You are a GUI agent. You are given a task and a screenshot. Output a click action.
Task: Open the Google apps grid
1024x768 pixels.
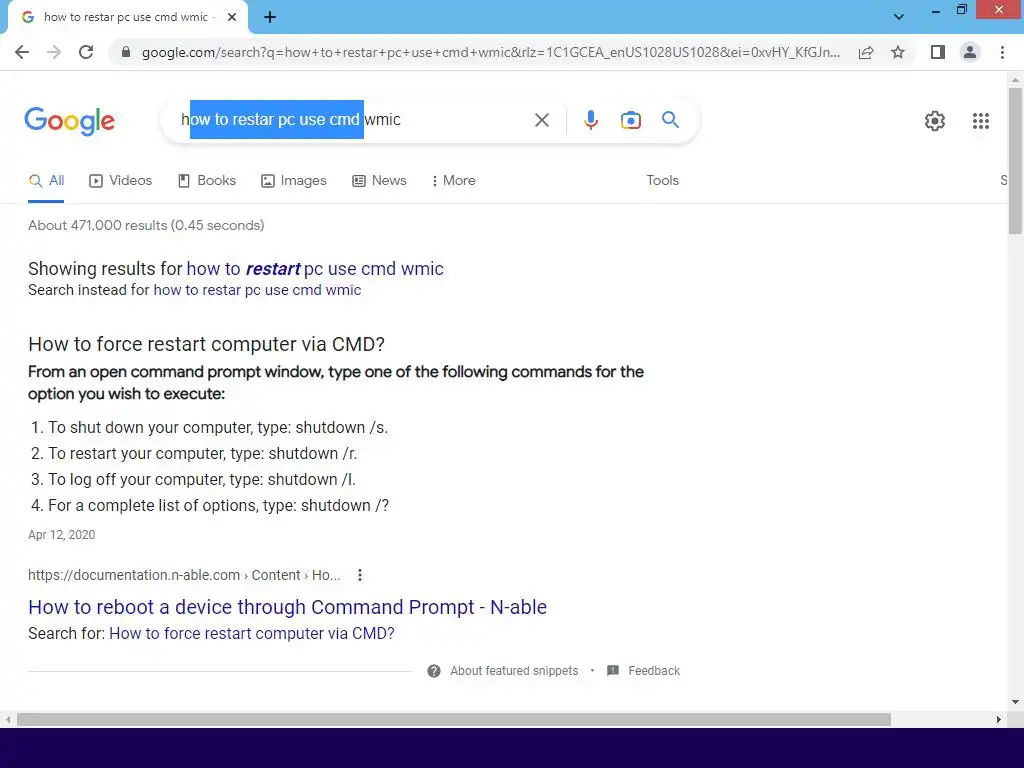point(980,121)
